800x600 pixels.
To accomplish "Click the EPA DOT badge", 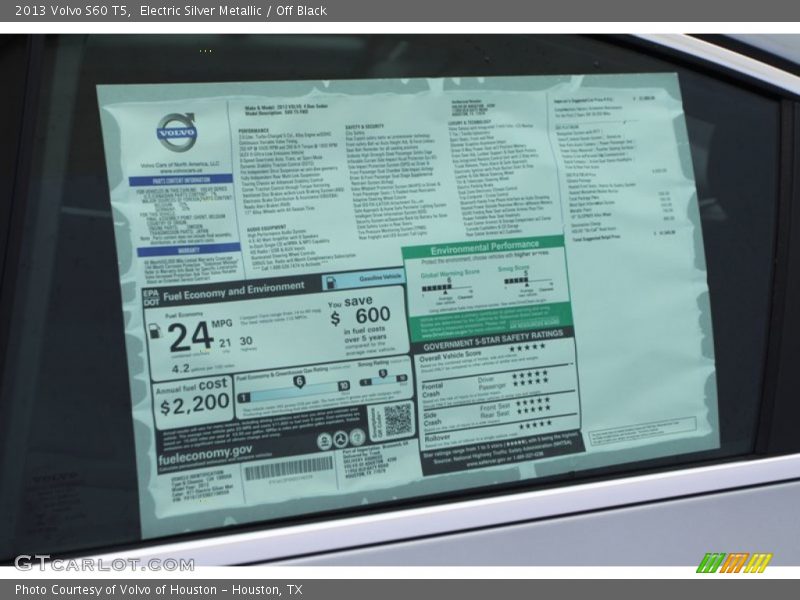I will (151, 298).
